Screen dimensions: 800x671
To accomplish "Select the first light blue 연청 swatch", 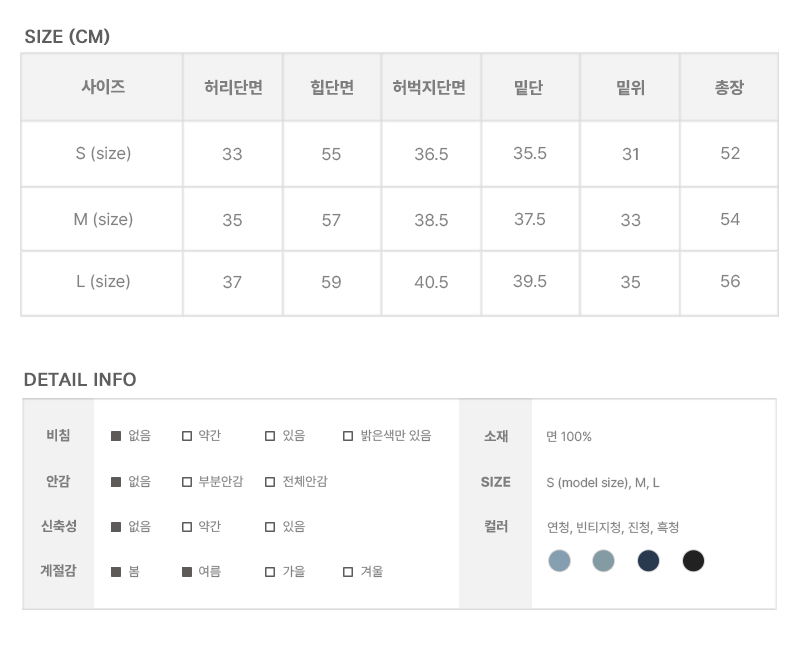I will point(559,561).
